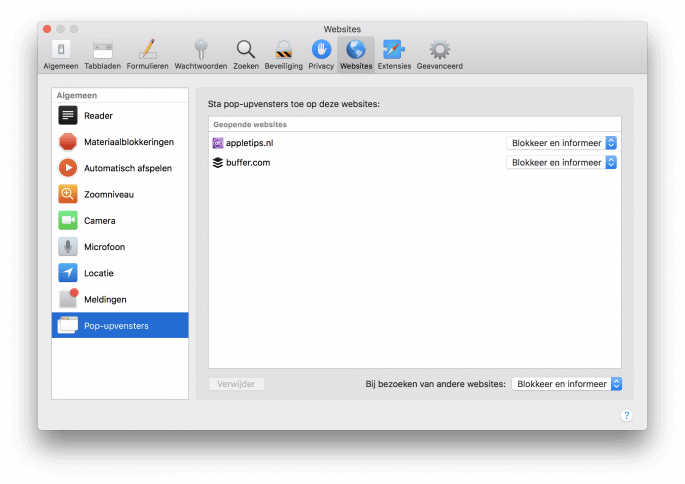This screenshot has width=685, height=484.
Task: Select Materiaalblokkeringen stop-sign item
Action: (120, 142)
